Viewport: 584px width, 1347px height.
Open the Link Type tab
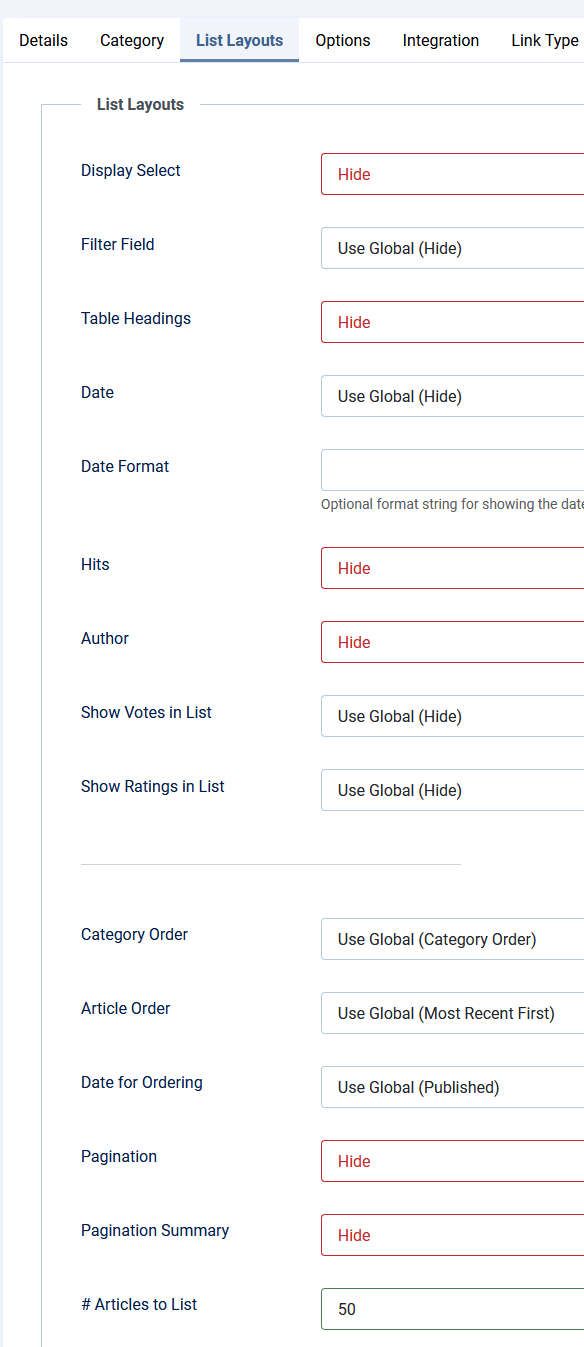[x=543, y=40]
